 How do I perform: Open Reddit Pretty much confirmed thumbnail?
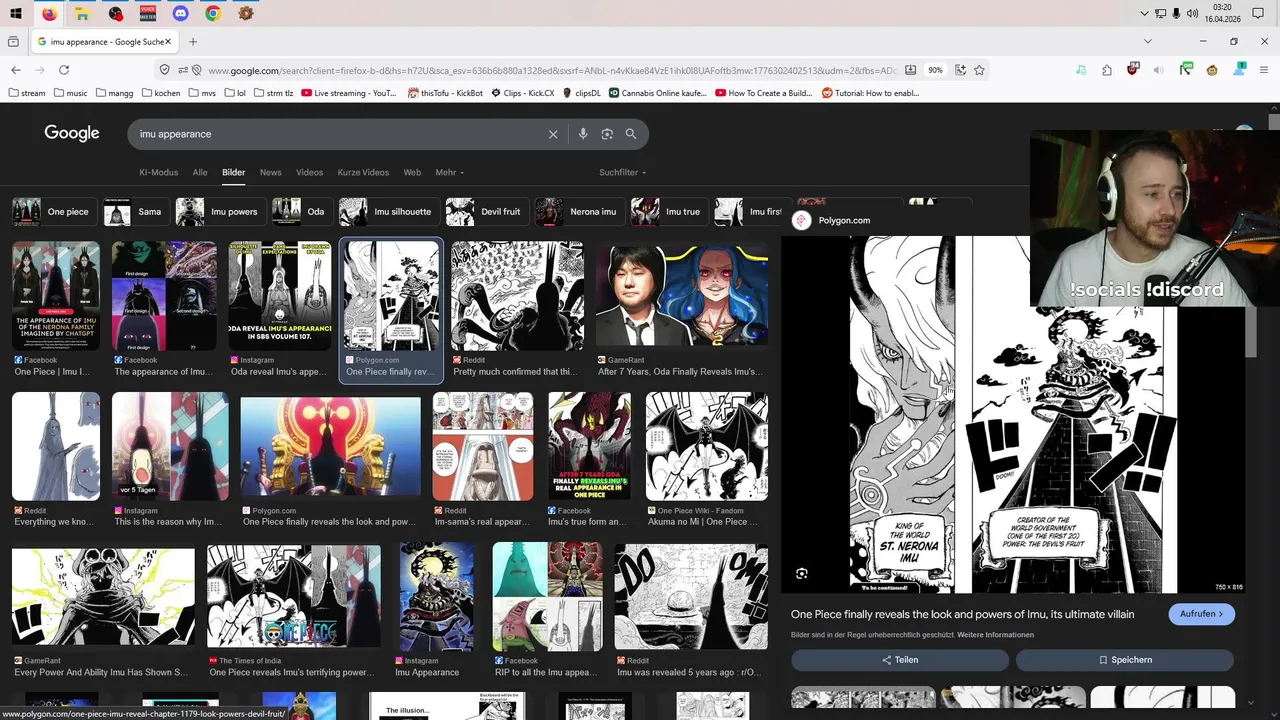(517, 295)
